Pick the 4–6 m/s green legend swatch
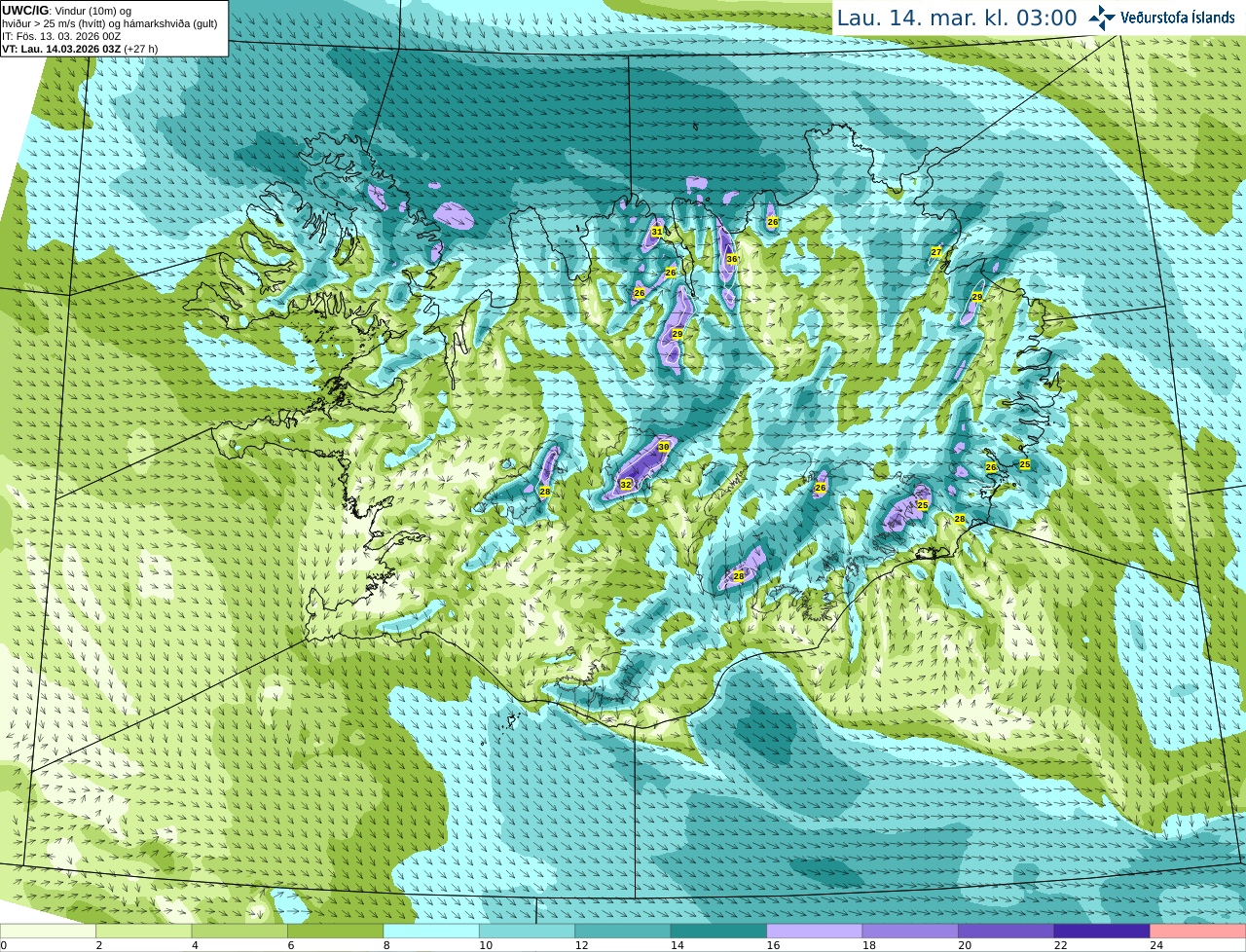 pyautogui.click(x=240, y=932)
